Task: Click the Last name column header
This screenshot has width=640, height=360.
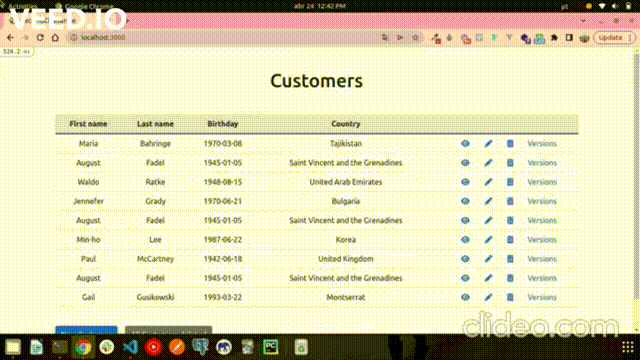Action: coord(155,124)
